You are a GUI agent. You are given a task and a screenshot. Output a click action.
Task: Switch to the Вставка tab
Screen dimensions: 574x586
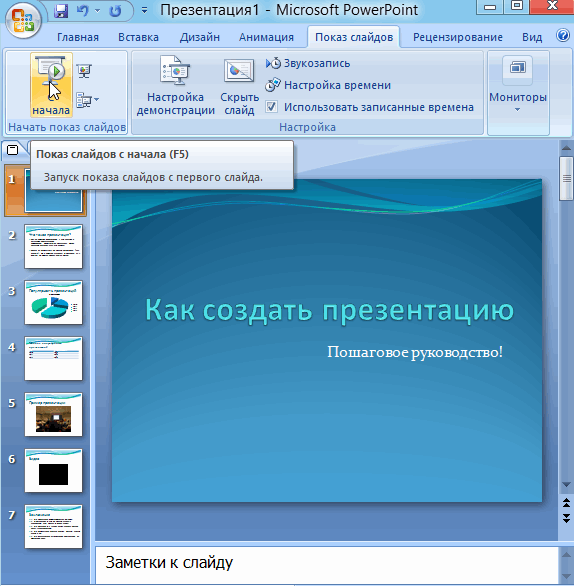(x=138, y=37)
